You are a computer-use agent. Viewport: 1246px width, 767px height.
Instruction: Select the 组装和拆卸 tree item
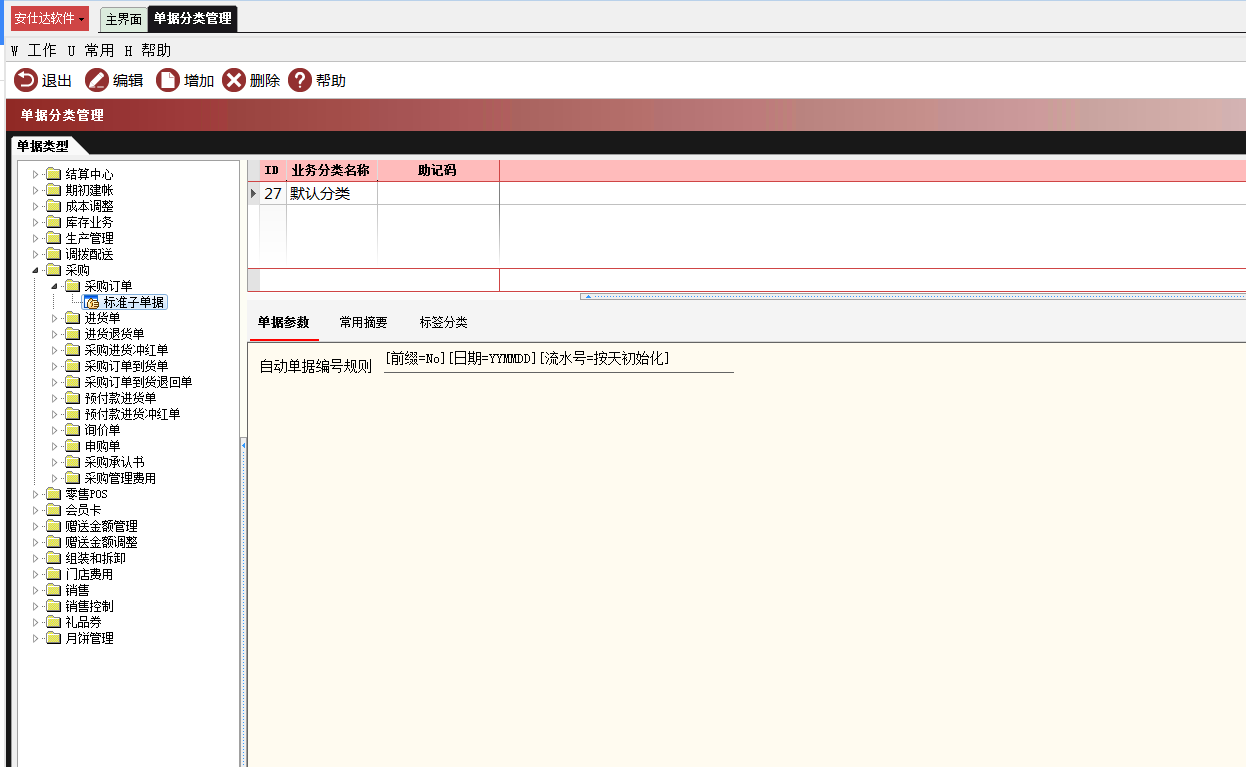coord(95,558)
